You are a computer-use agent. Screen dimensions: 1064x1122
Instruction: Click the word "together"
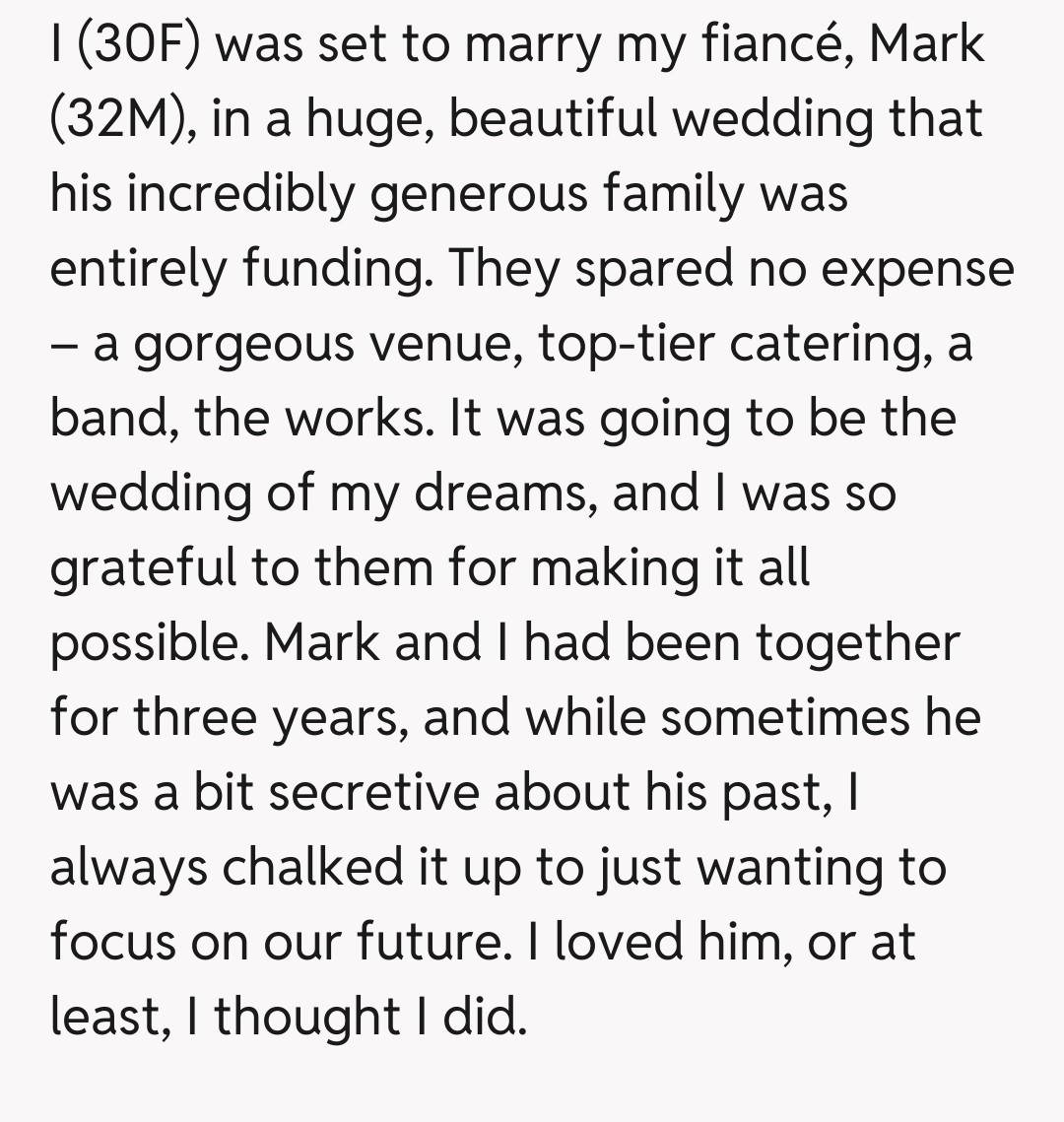click(857, 642)
